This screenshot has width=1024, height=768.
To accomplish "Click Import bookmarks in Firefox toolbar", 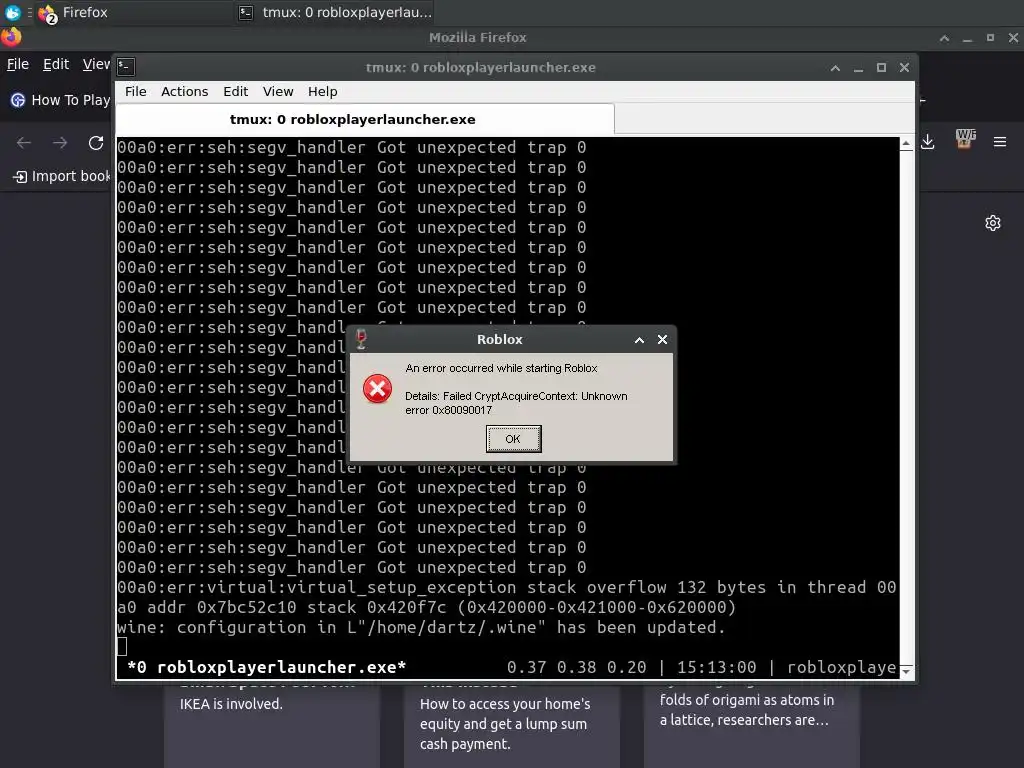I will click(x=62, y=176).
